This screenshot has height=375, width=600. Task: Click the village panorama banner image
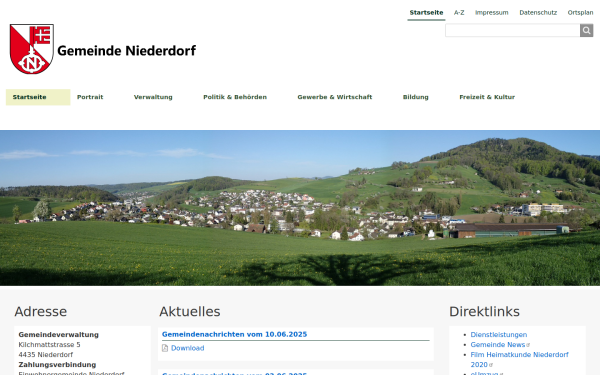(300, 208)
